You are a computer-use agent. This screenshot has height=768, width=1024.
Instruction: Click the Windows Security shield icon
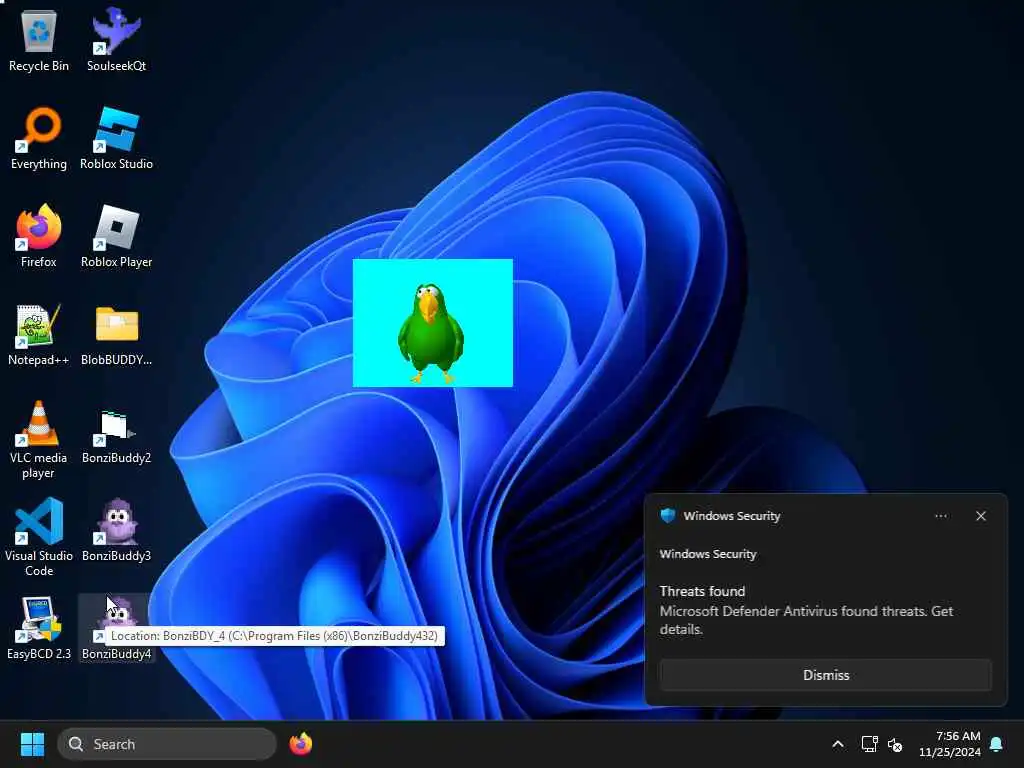point(667,516)
